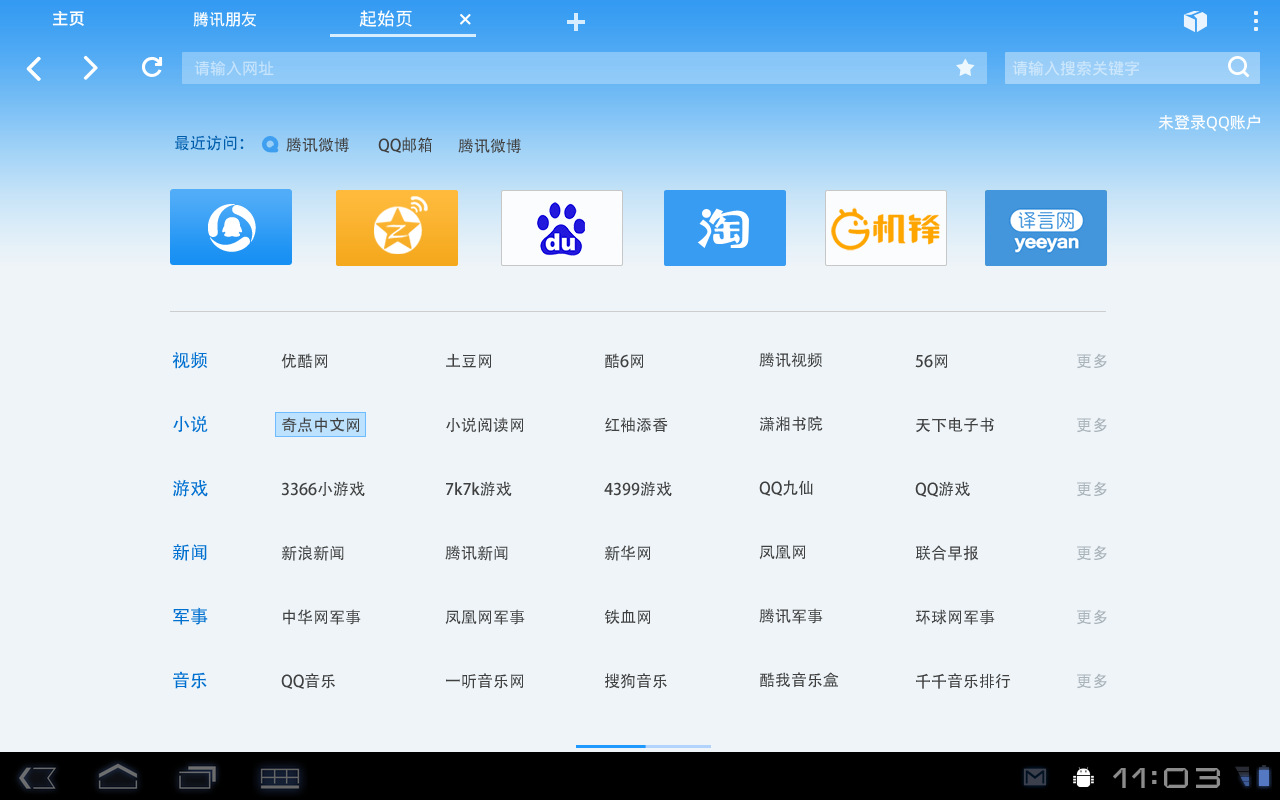
Task: Open the 联合早报 link
Action: point(947,553)
